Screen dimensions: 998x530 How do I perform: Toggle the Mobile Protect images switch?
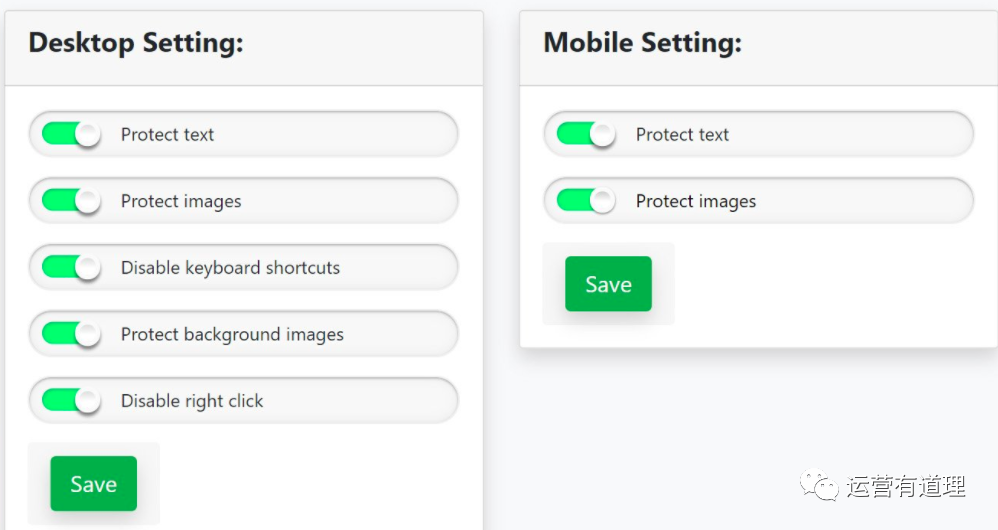coord(586,201)
